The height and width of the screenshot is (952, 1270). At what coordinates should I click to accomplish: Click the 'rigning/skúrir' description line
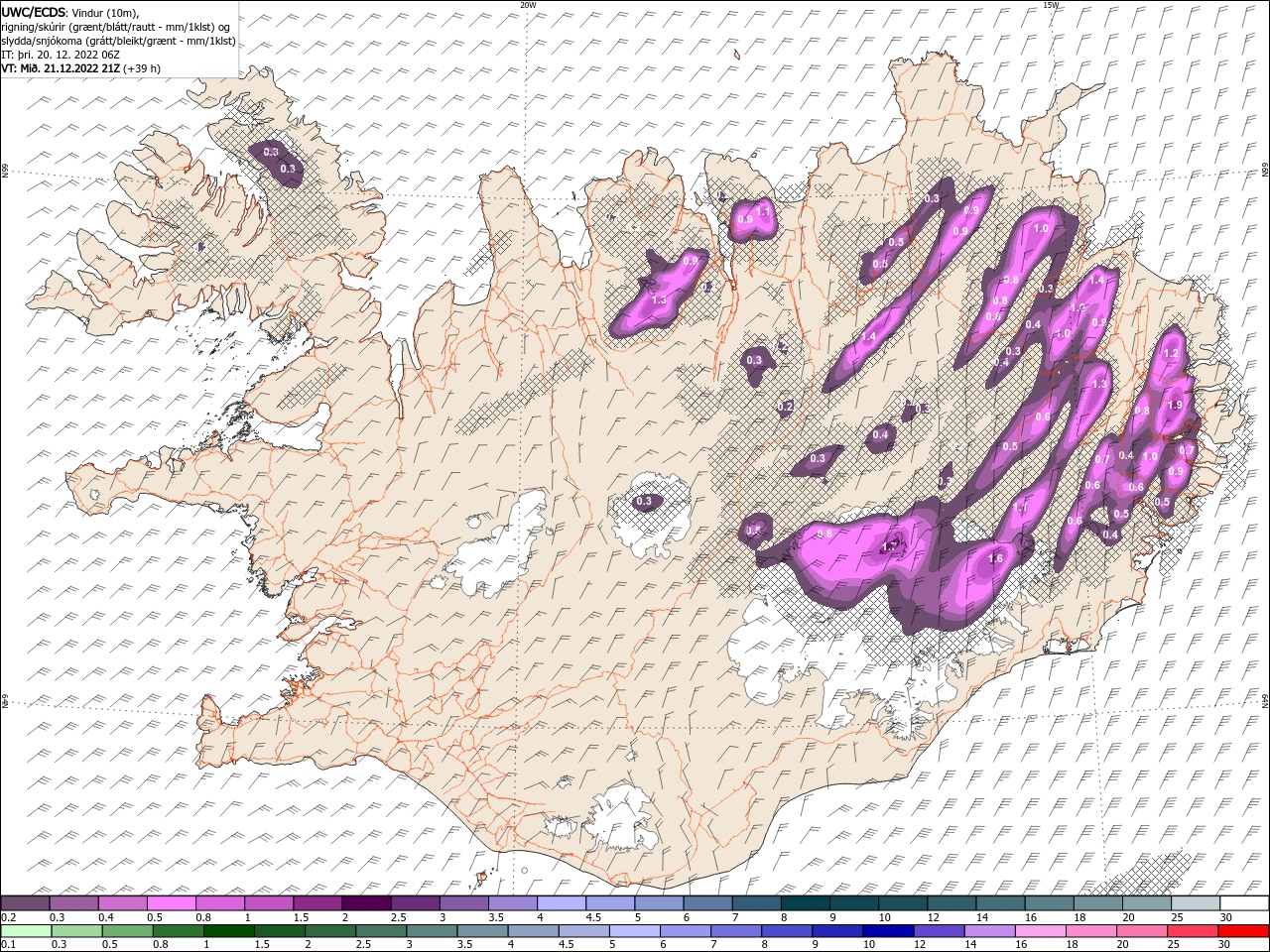[116, 27]
